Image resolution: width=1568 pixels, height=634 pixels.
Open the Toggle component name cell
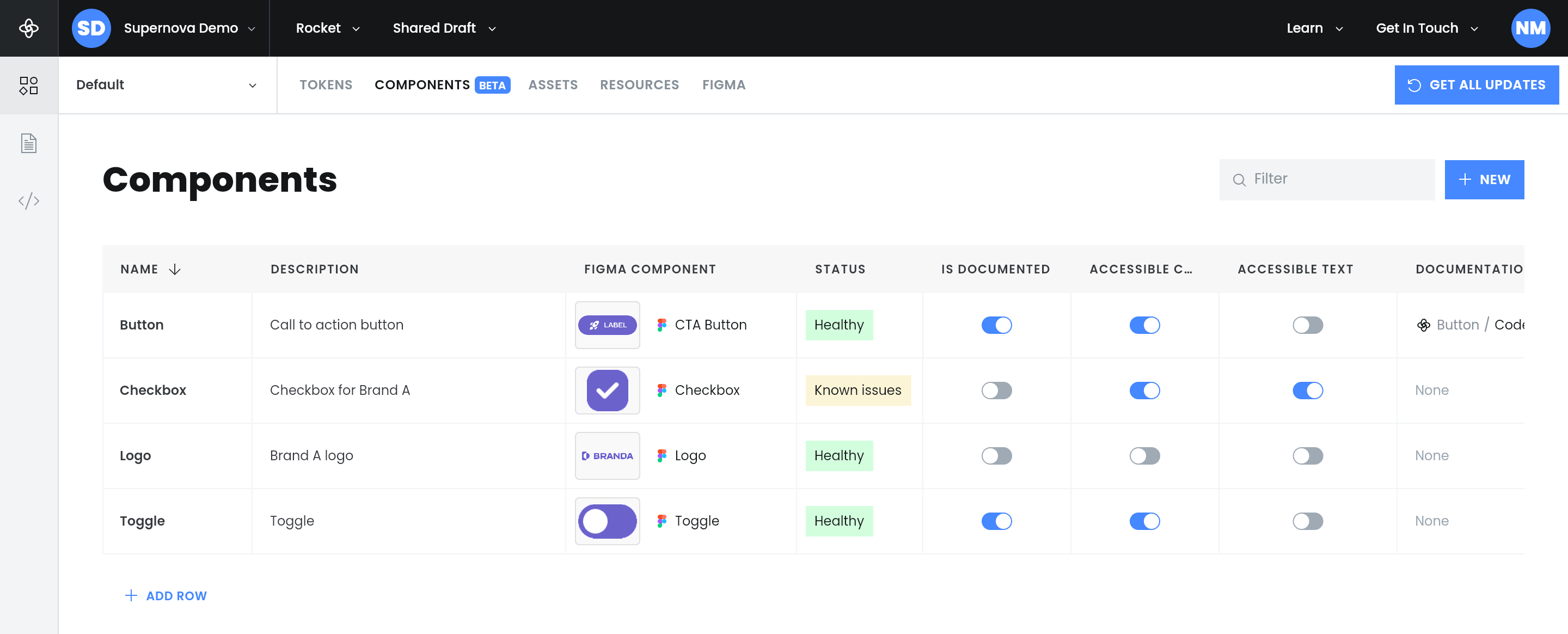pos(177,521)
